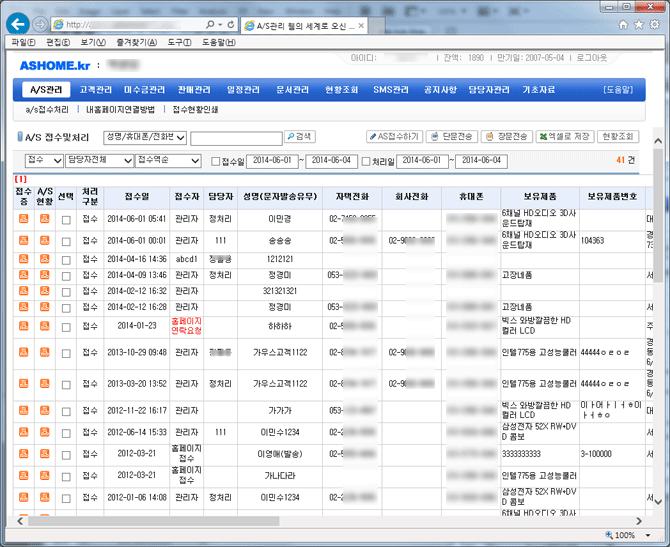Open receipt icon for 2014-02-12 16:32 row
This screenshot has height=547, width=670.
click(x=24, y=291)
